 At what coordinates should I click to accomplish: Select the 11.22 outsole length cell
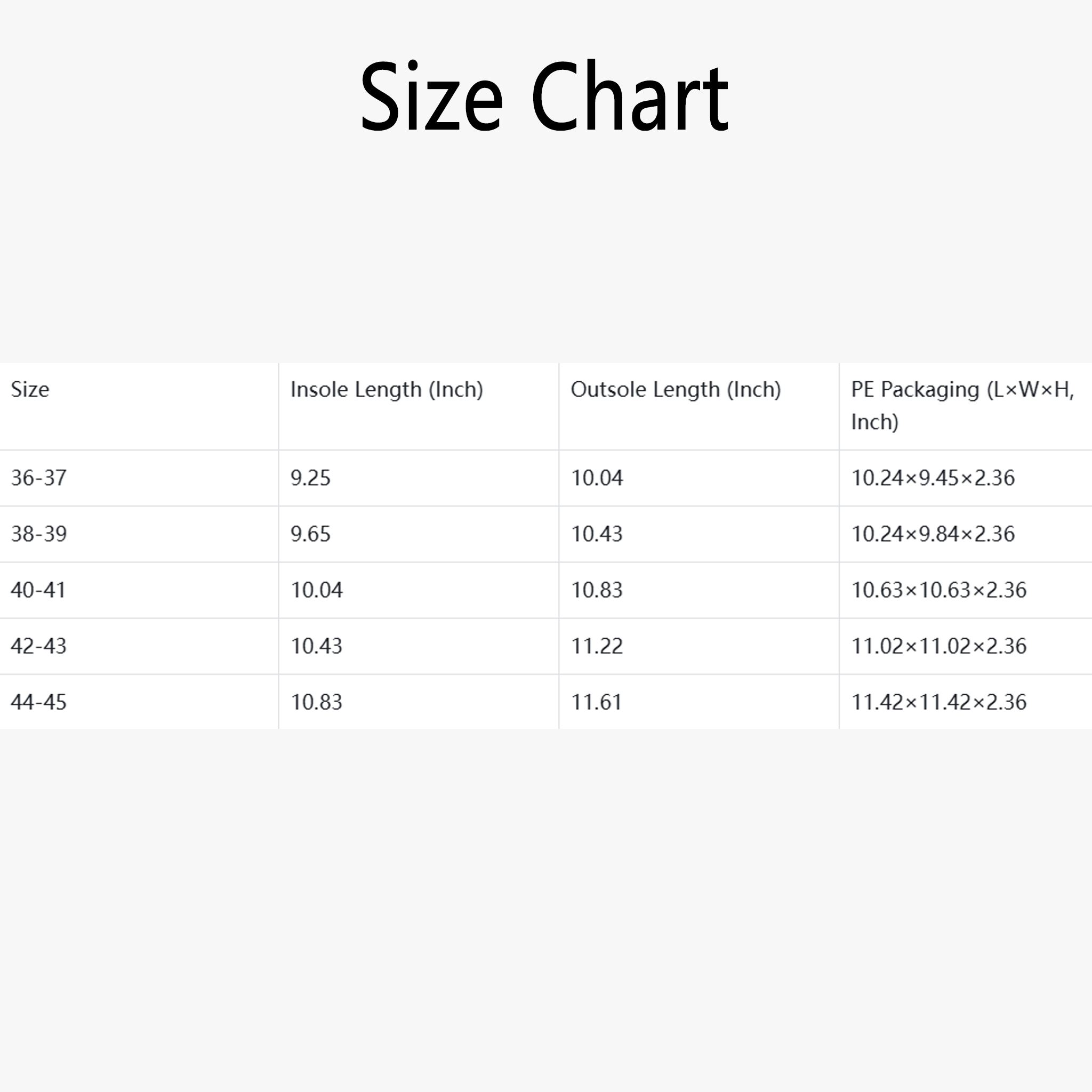coord(597,646)
